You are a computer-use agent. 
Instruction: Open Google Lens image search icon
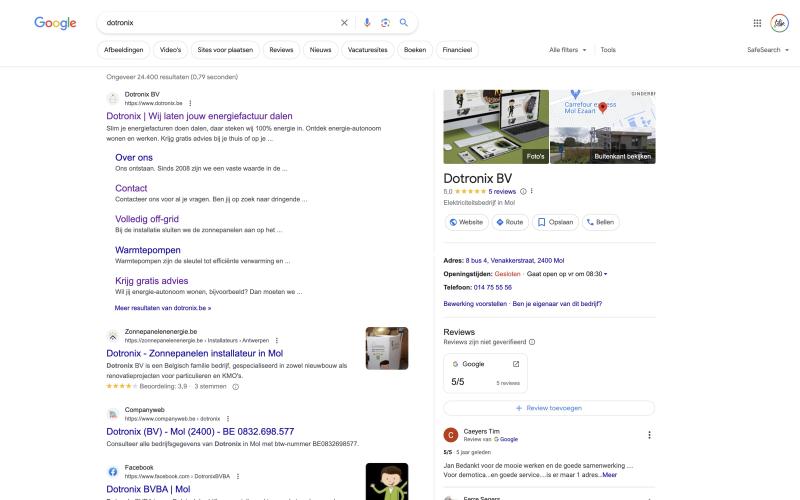coord(385,22)
